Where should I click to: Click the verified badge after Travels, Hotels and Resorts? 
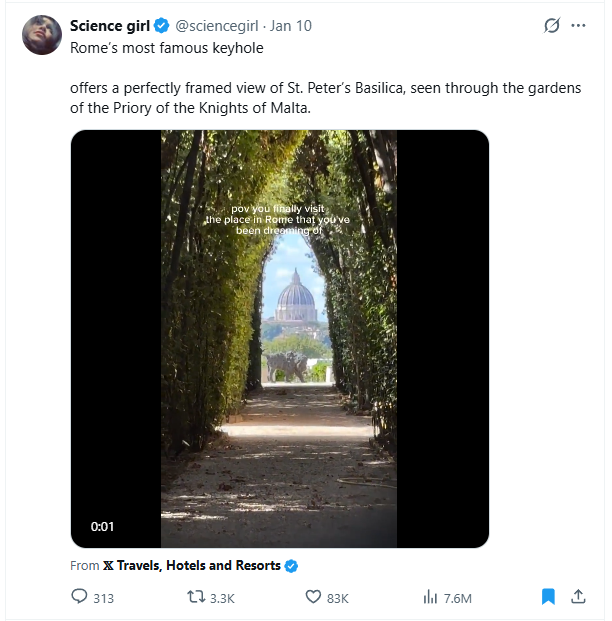(x=291, y=566)
